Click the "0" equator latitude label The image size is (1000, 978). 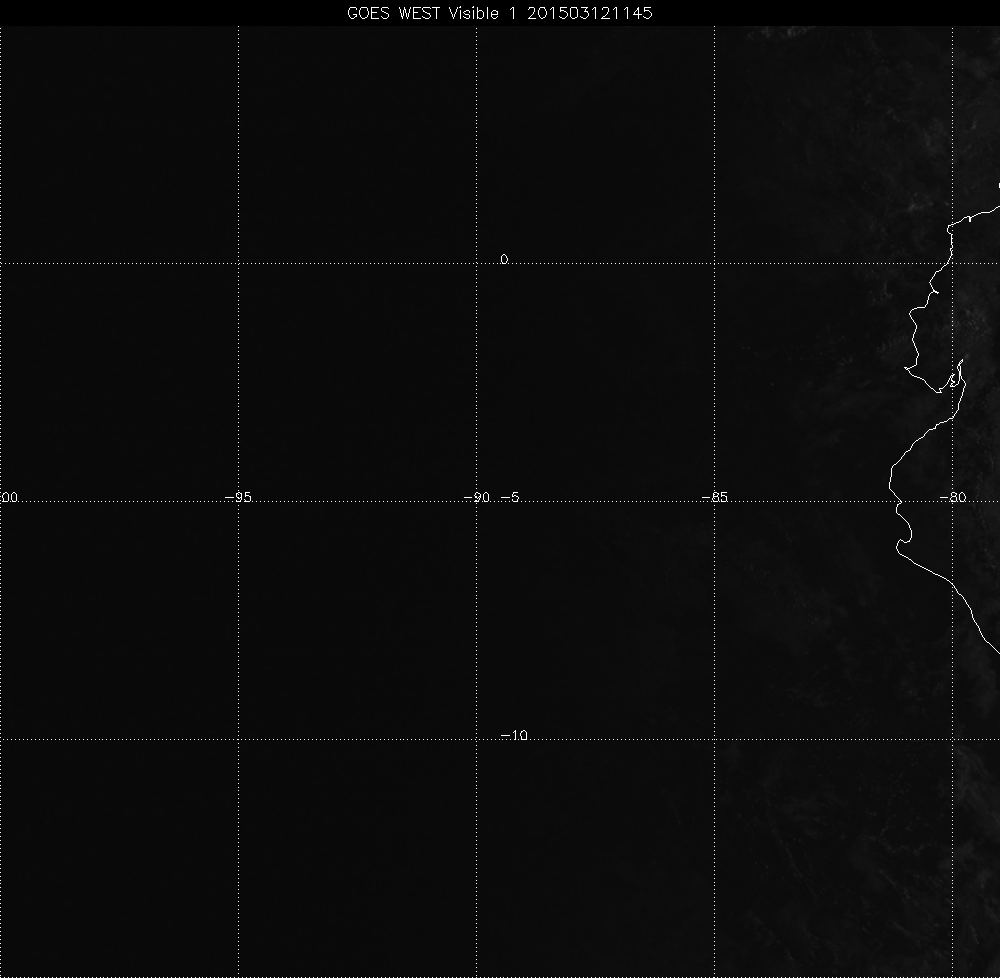pos(504,259)
